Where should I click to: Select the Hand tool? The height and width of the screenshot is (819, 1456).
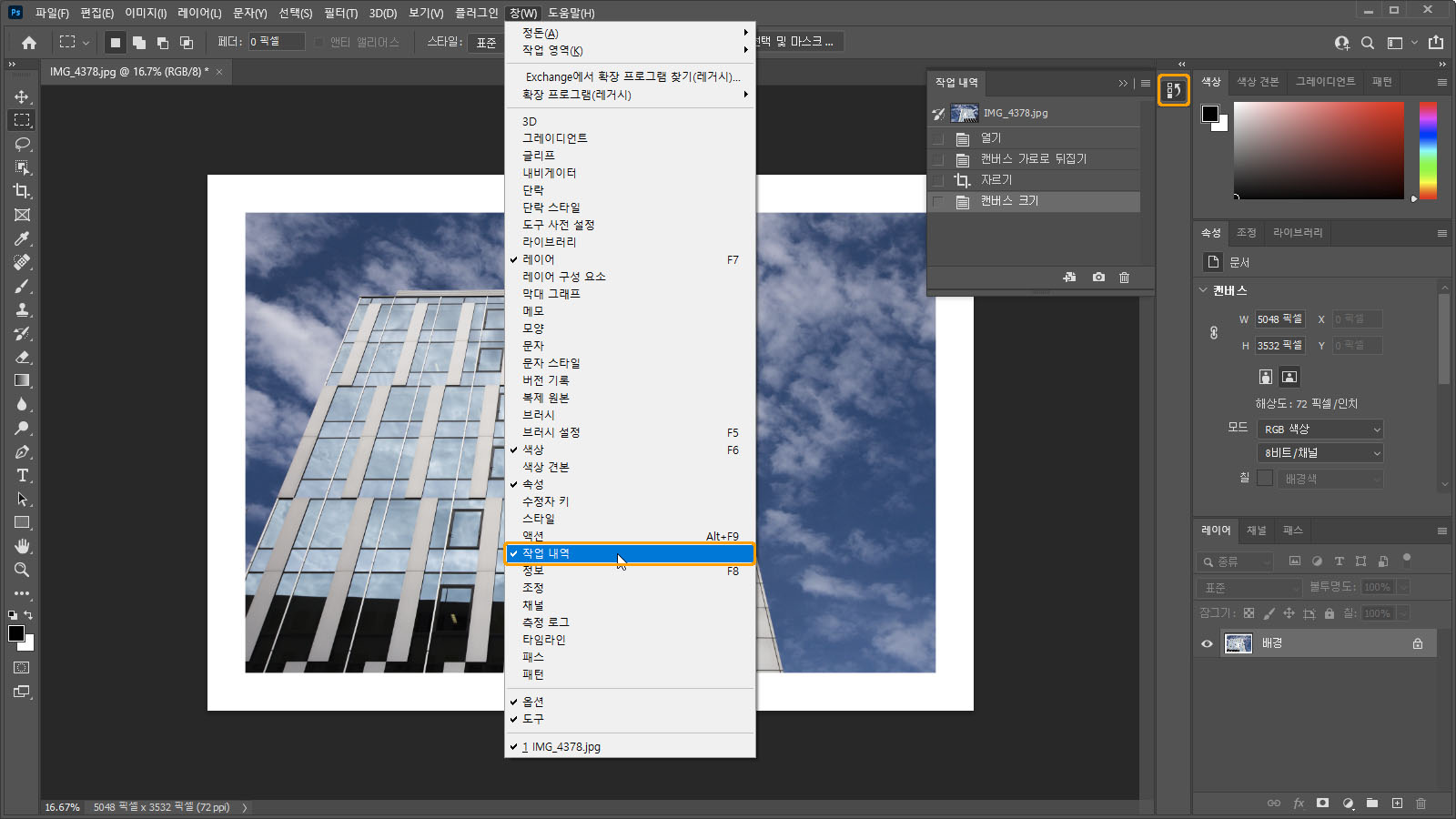pos(22,546)
